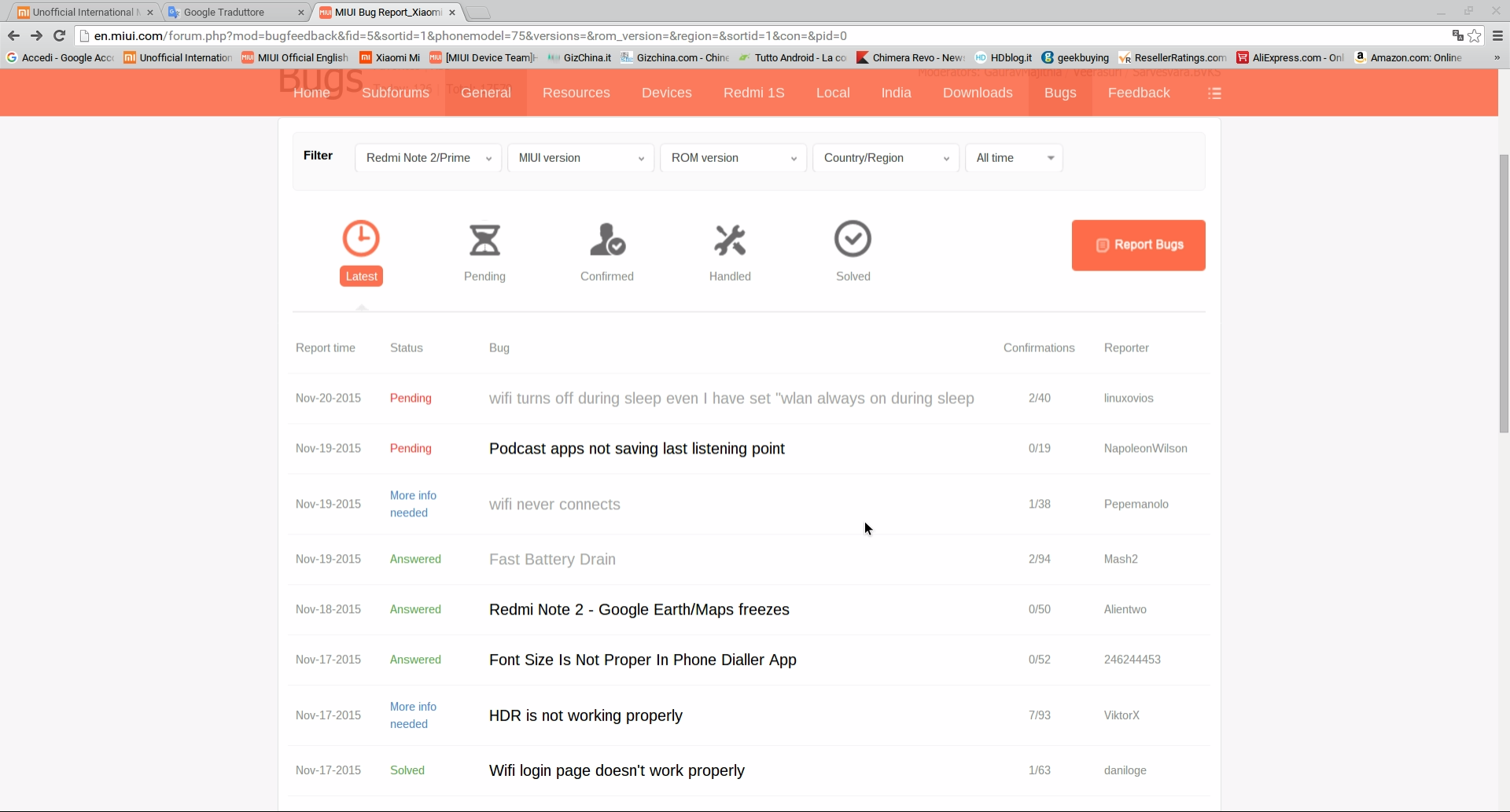
Task: Click the browser back arrow
Action: point(13,35)
